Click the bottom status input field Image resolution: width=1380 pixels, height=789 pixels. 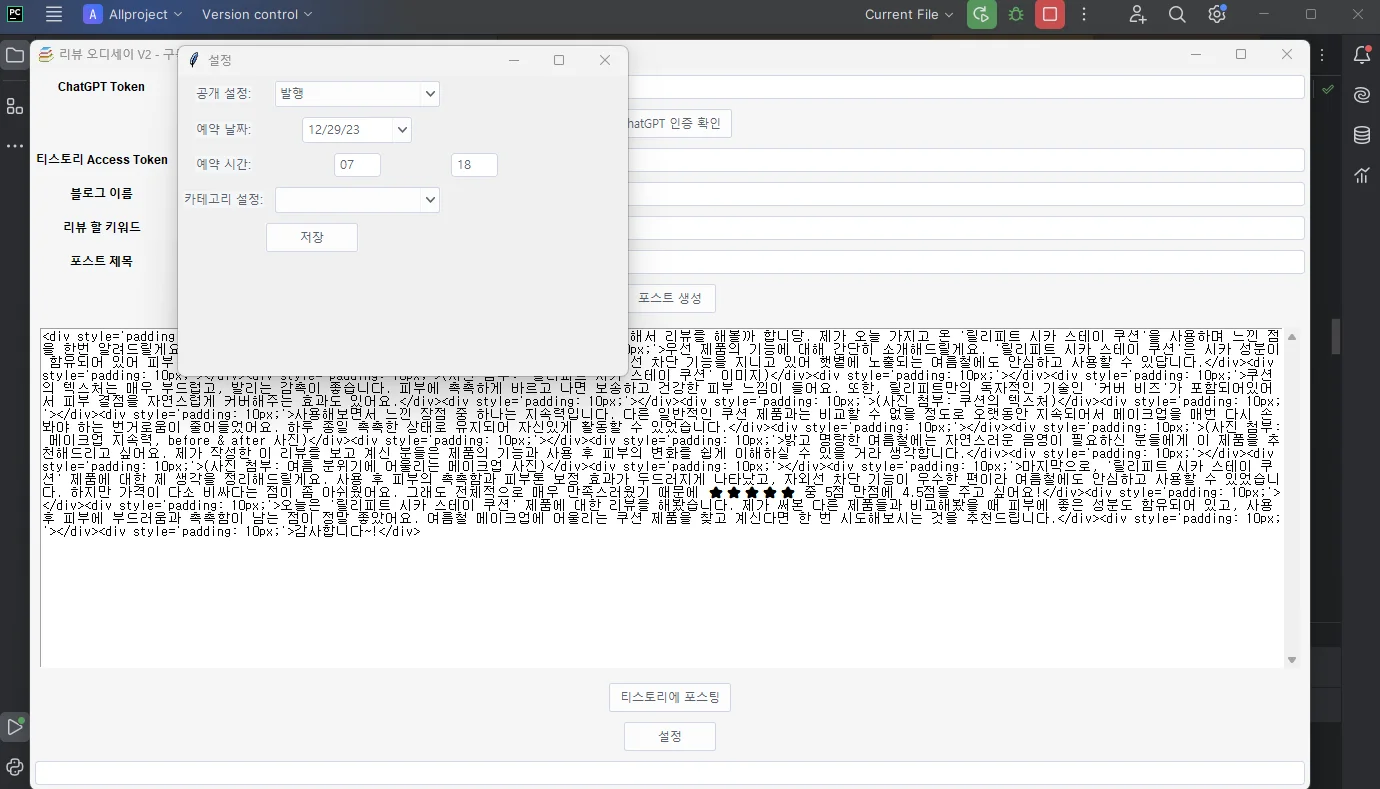point(670,773)
